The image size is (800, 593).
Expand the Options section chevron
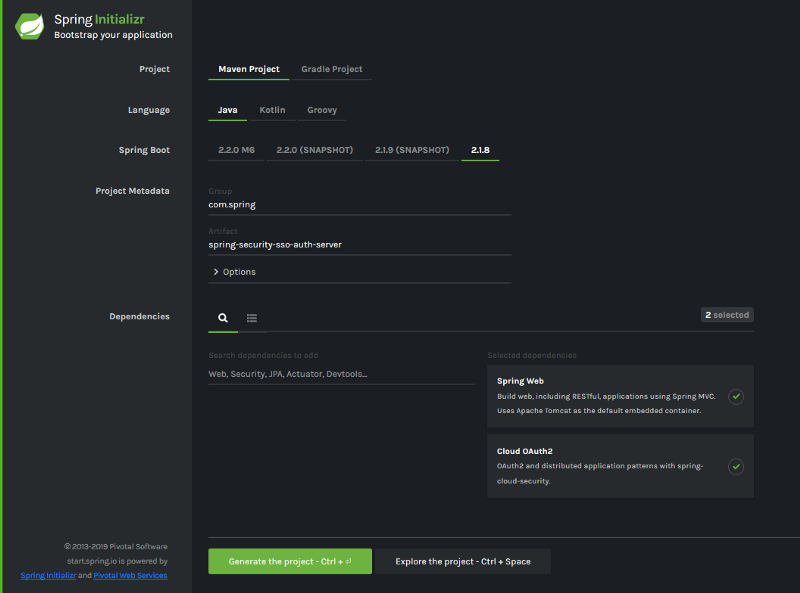216,272
